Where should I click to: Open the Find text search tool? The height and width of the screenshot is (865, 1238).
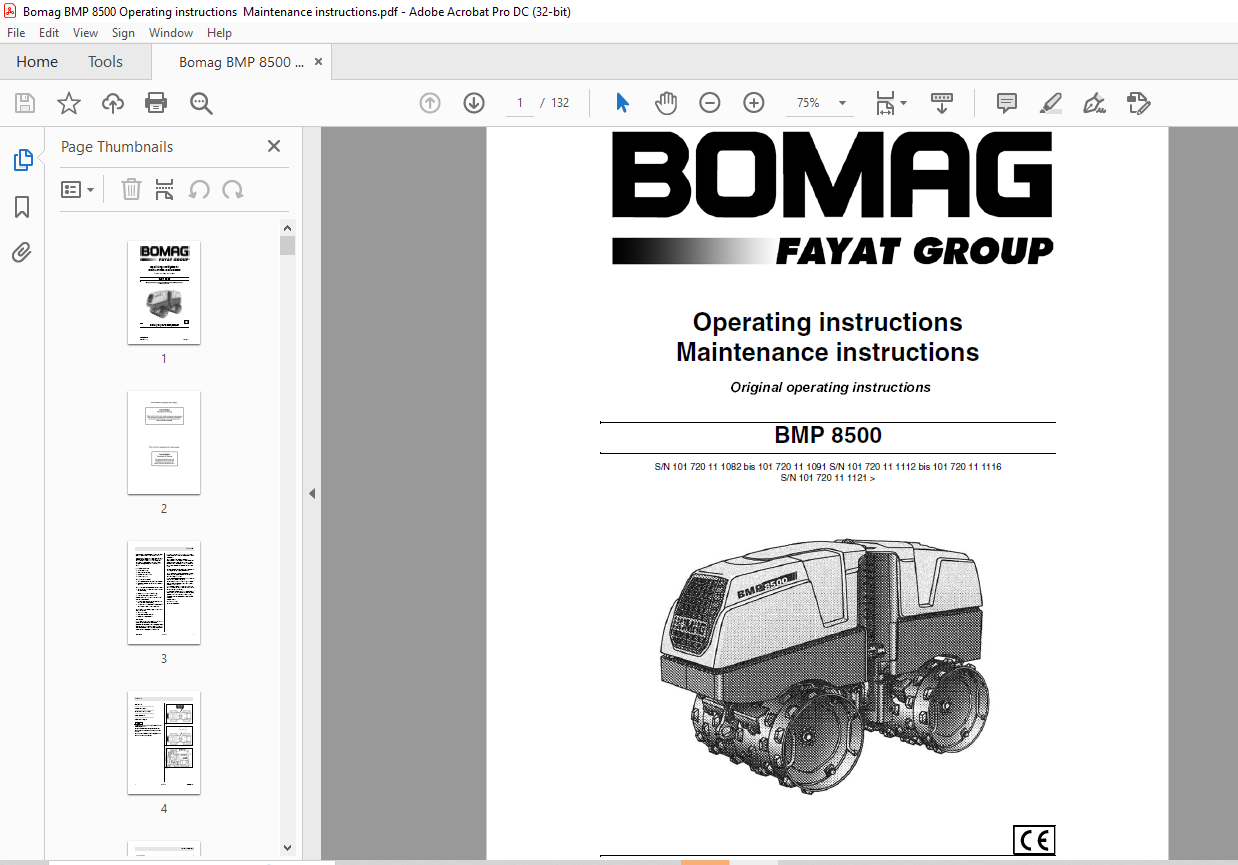(201, 103)
